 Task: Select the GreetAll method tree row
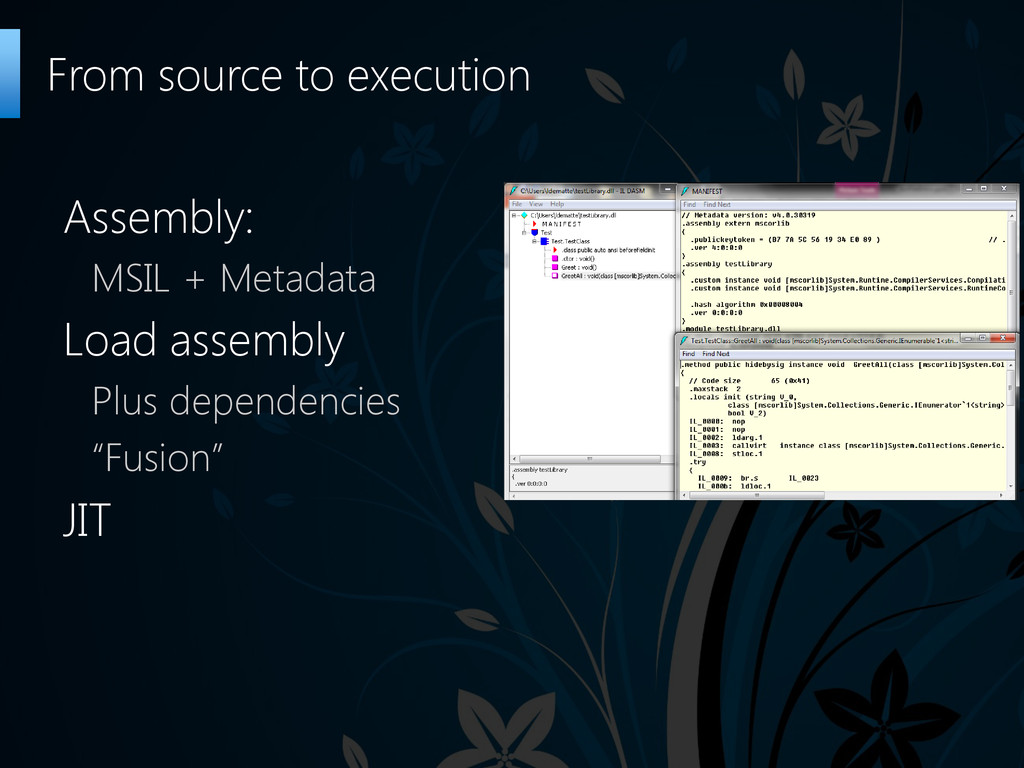[618, 276]
